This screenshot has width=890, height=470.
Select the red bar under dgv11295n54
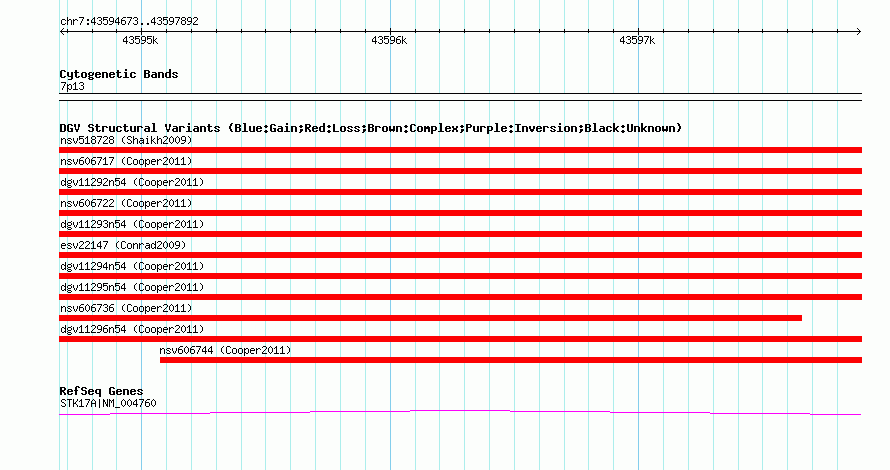tap(460, 297)
